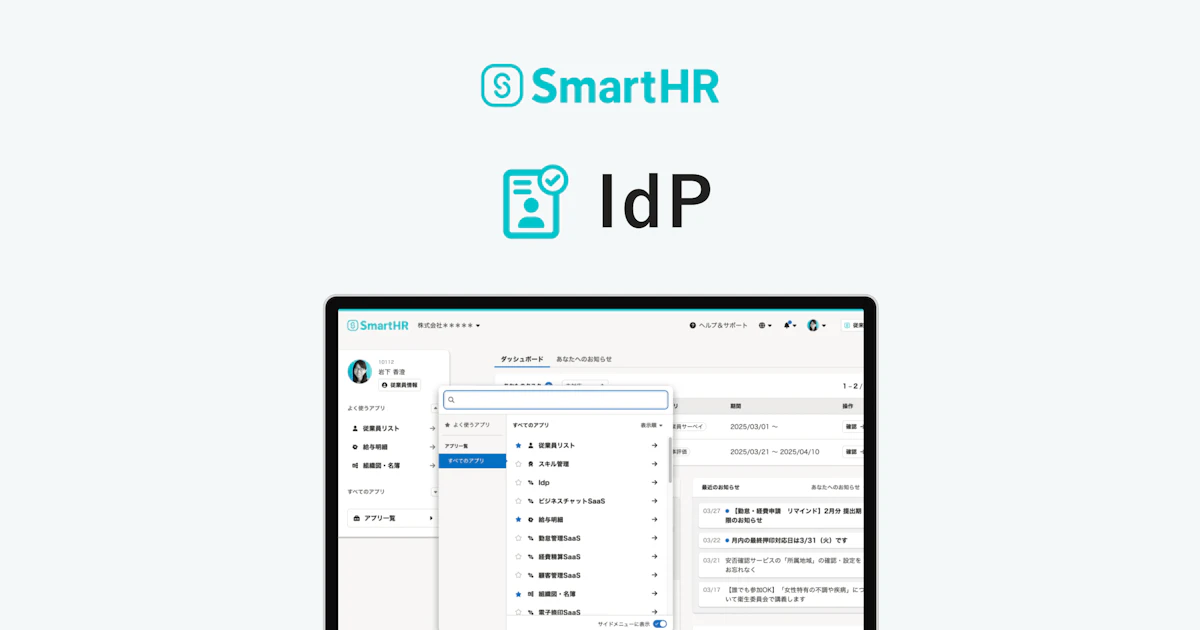Open ヘルプ＆サポート in the header
Viewport: 1200px width, 630px height.
coord(718,325)
